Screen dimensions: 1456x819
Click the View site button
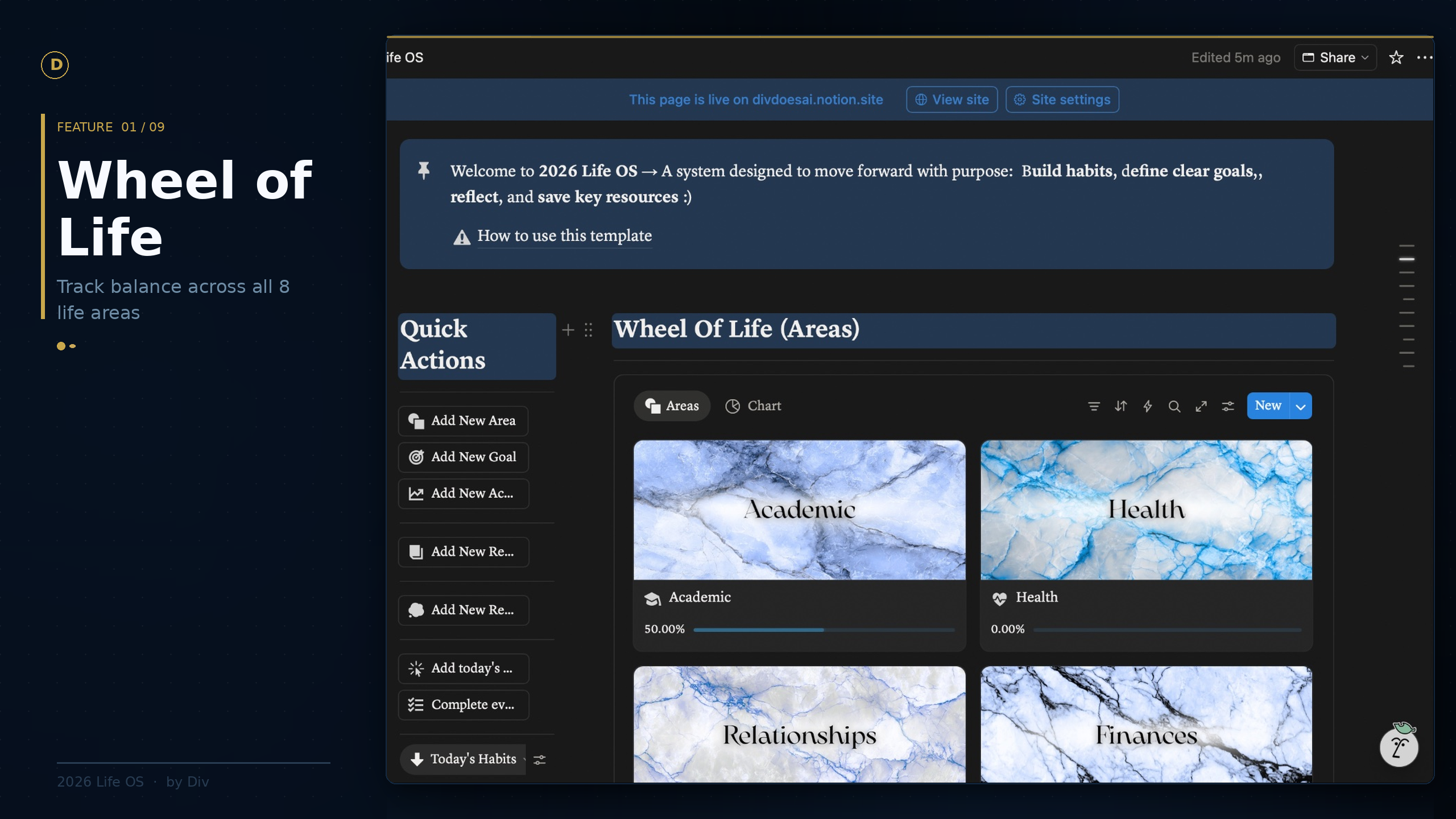click(952, 99)
